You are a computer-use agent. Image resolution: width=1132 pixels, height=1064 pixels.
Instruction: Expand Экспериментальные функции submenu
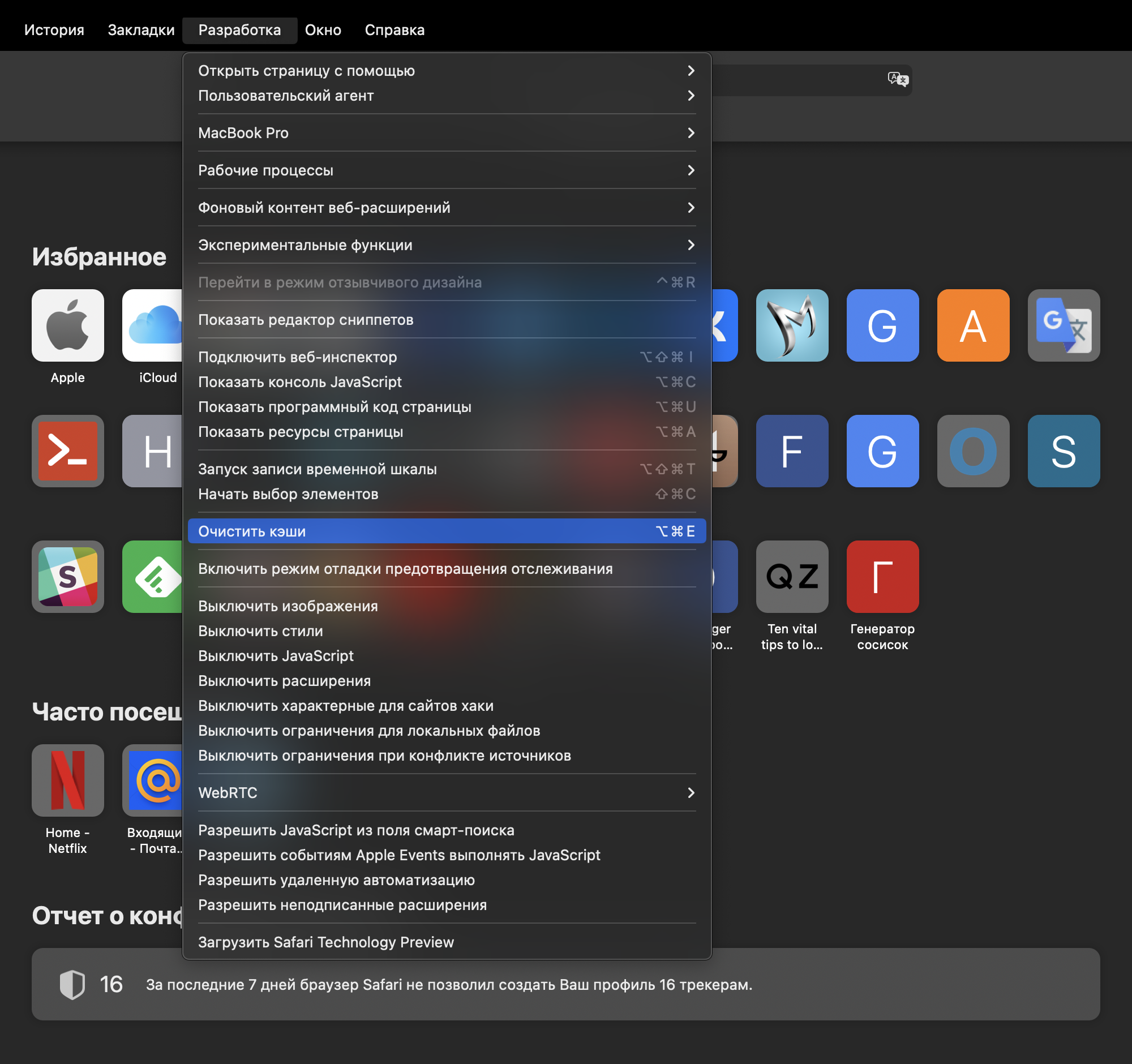(x=447, y=246)
